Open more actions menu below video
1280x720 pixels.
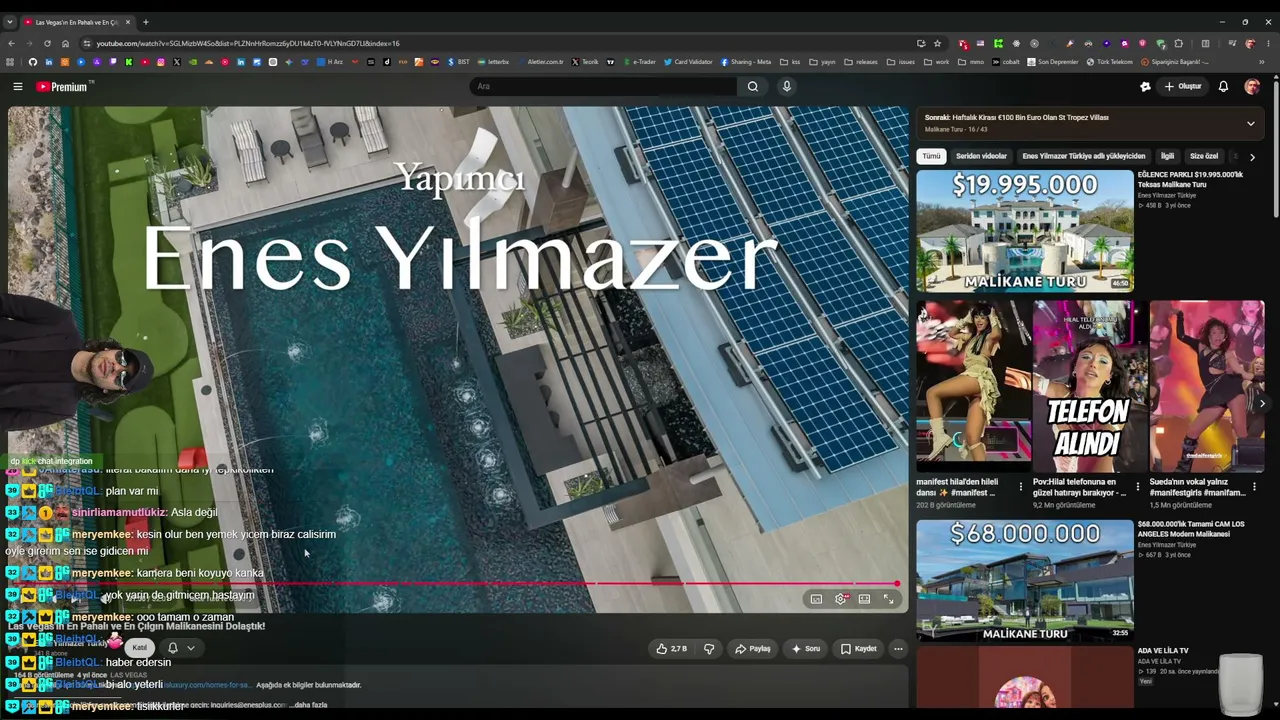pos(898,649)
